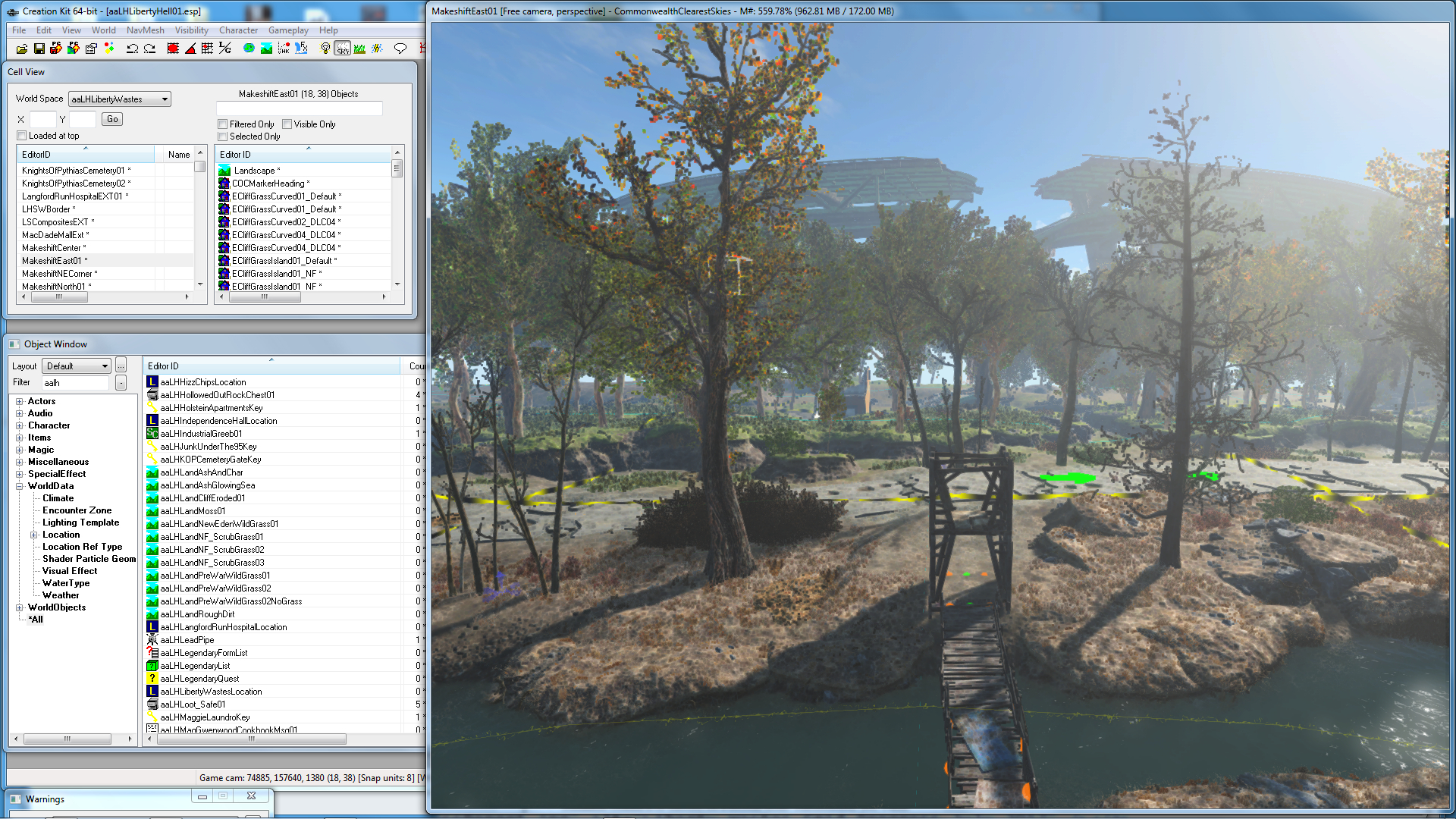Click the PC globe upload icon
This screenshot has height=819, width=1456.
click(x=74, y=49)
